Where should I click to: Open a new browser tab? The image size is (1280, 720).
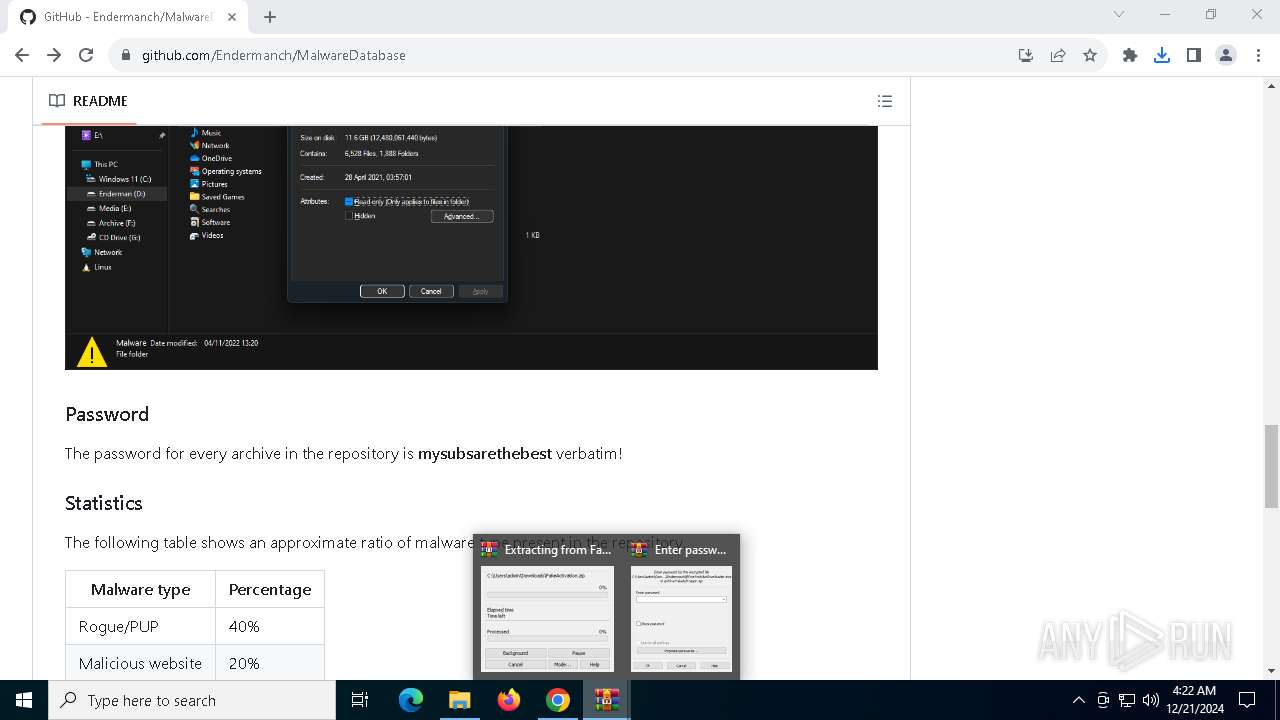pos(270,16)
